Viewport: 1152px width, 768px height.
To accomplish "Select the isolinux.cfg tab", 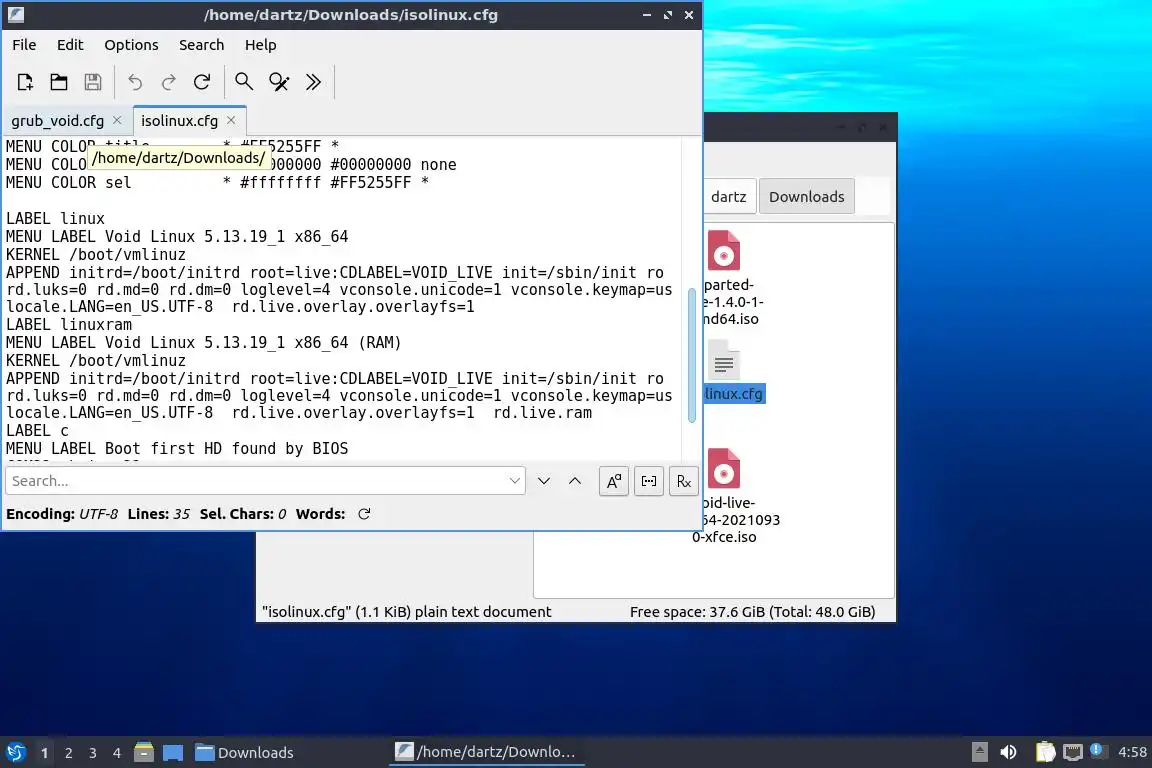I will point(179,121).
